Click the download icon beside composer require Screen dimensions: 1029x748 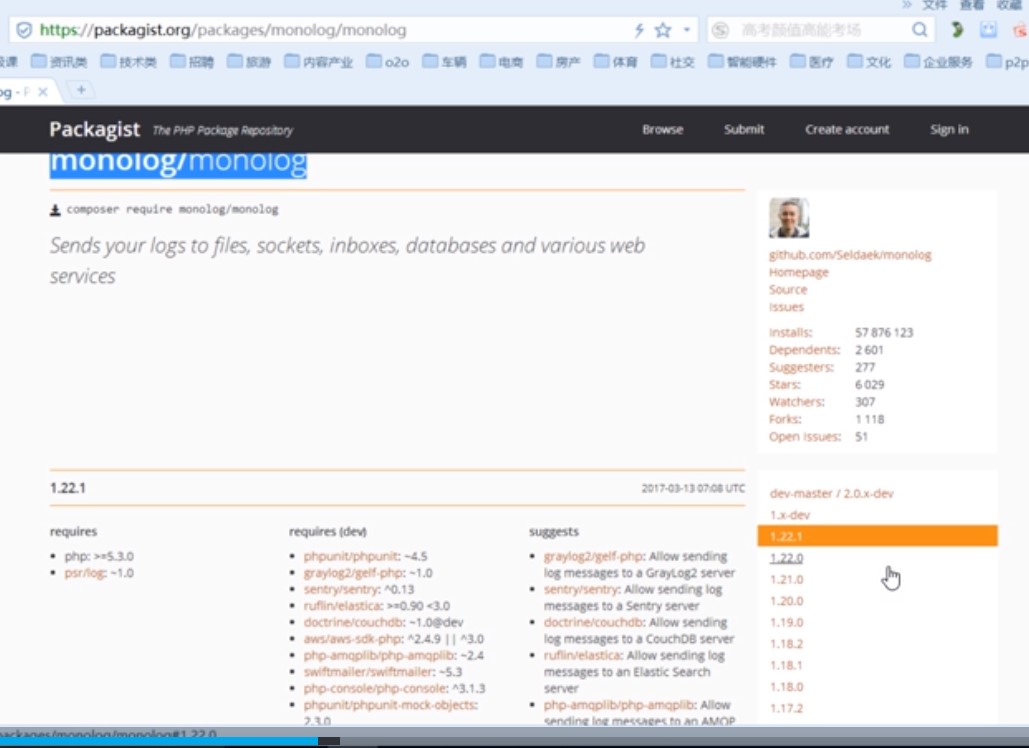[x=55, y=210]
